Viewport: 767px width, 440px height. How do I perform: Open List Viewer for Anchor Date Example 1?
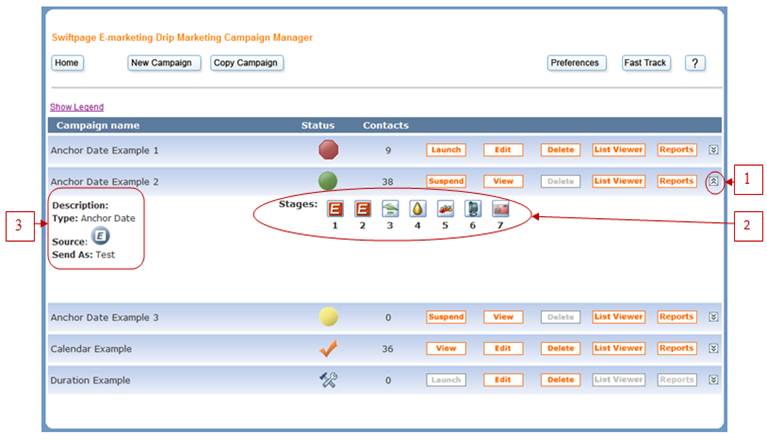point(619,150)
